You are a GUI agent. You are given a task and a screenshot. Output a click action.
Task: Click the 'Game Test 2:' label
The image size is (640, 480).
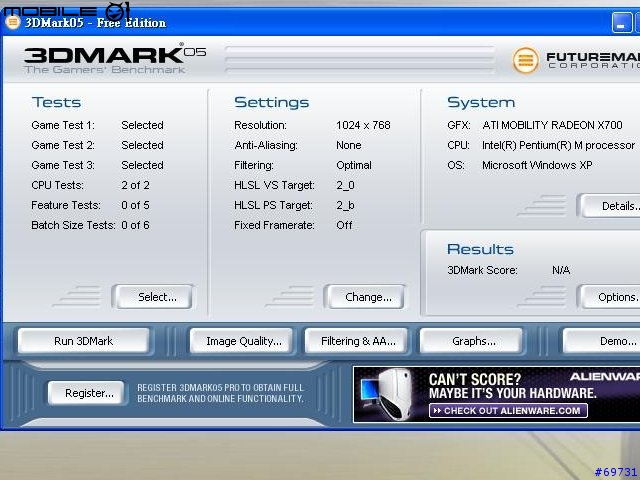tap(63, 145)
